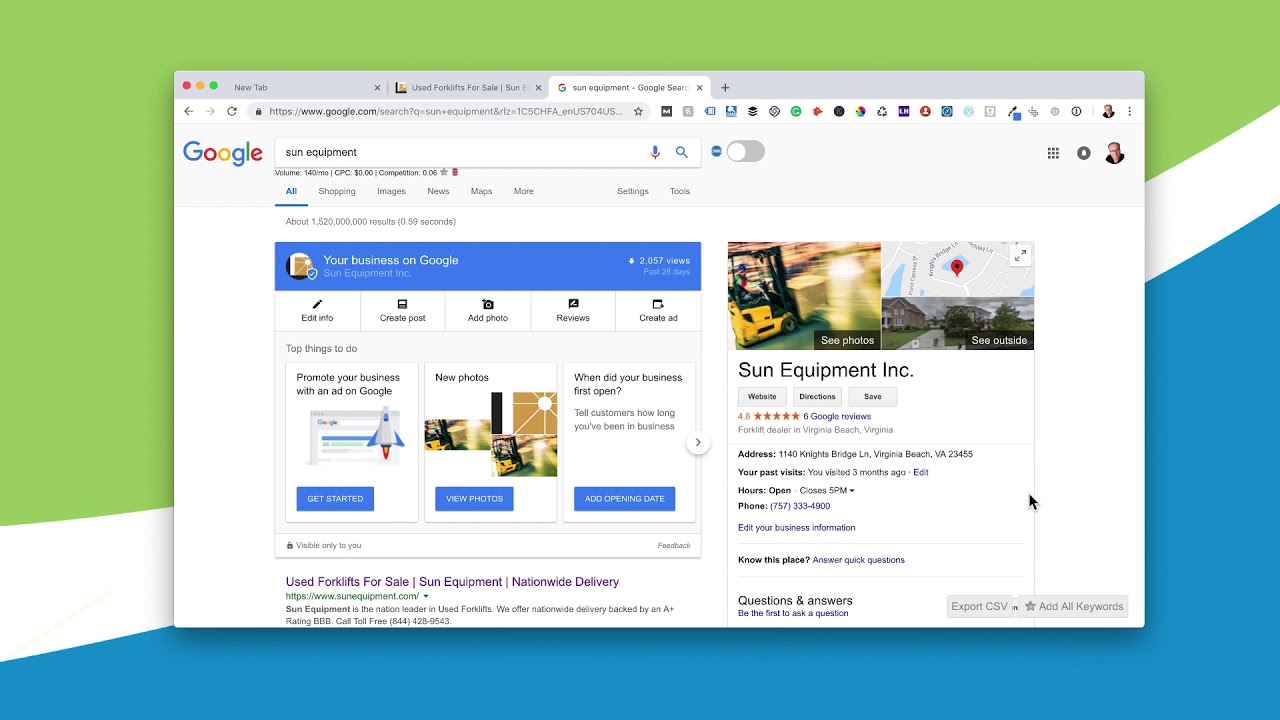Viewport: 1280px width, 720px height.
Task: Click the Feedback link under business card
Action: click(x=674, y=546)
